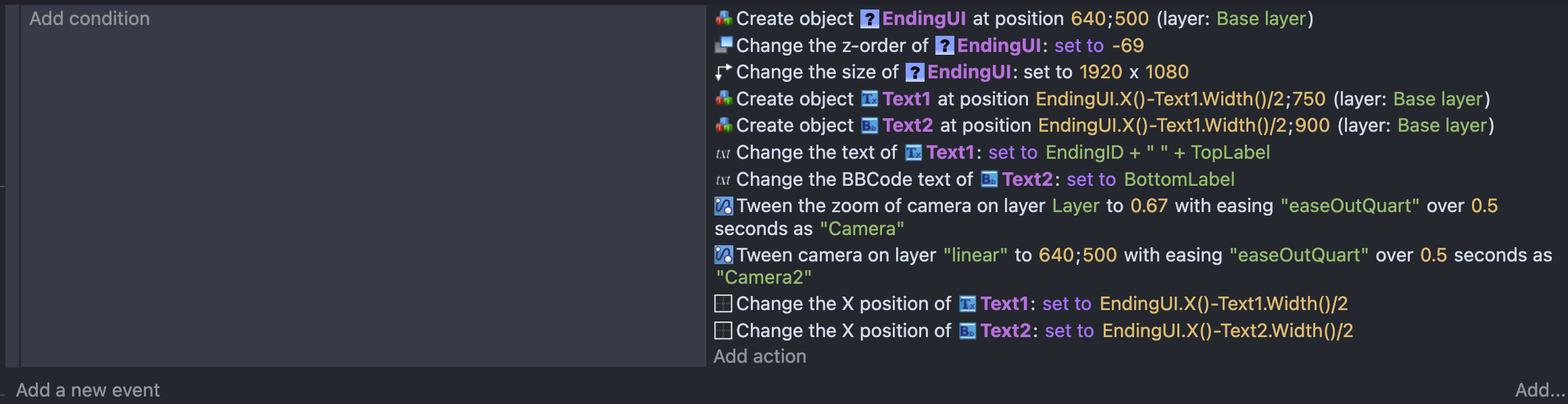Edit the size value 1920 x 1080
This screenshot has height=404, width=1568.
point(1134,72)
